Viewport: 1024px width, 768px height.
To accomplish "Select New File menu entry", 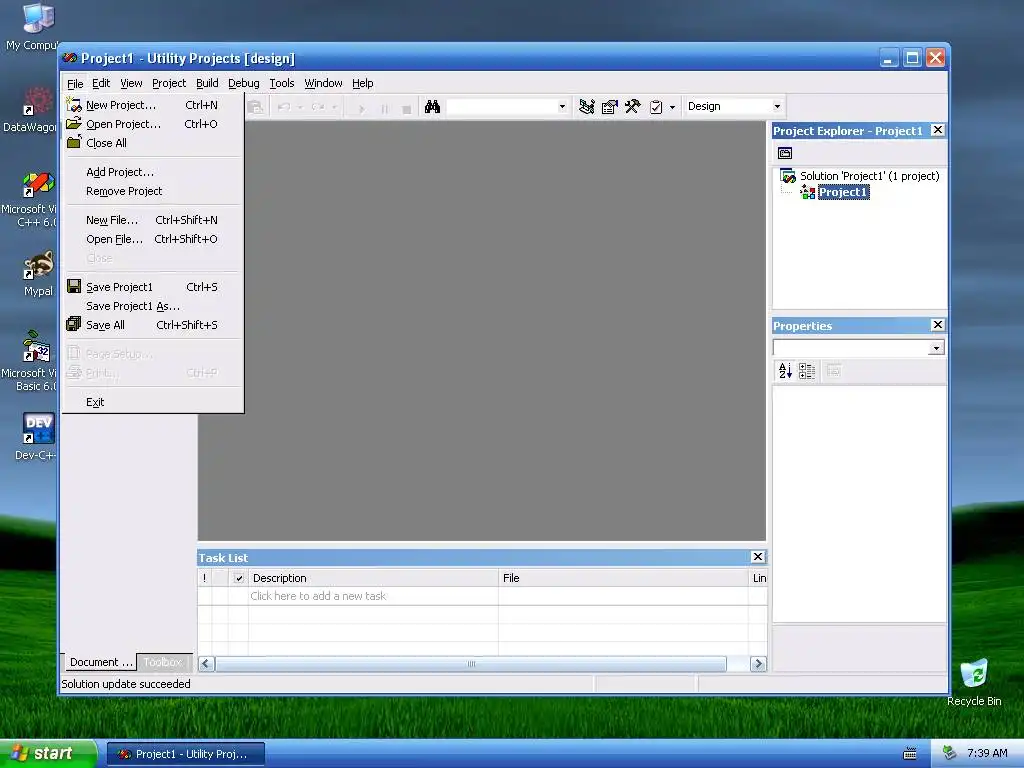I will [153, 220].
